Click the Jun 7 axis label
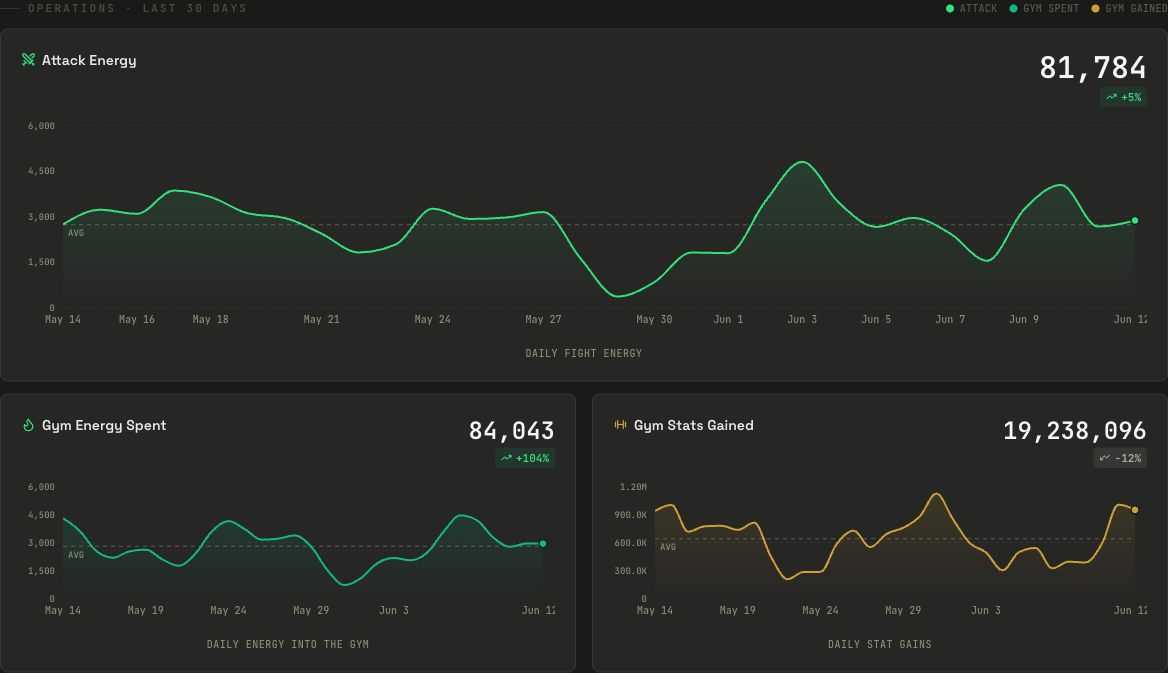 950,319
